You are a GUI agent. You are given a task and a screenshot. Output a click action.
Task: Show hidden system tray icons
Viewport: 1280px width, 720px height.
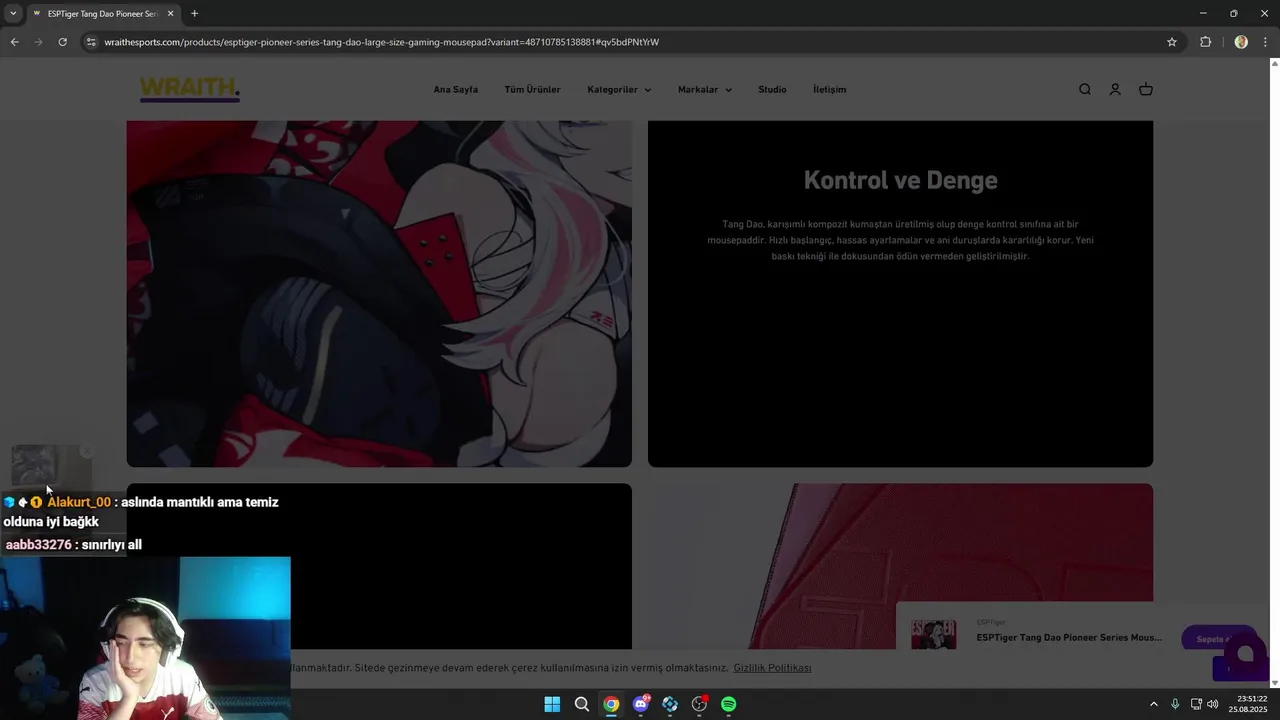pos(1153,704)
